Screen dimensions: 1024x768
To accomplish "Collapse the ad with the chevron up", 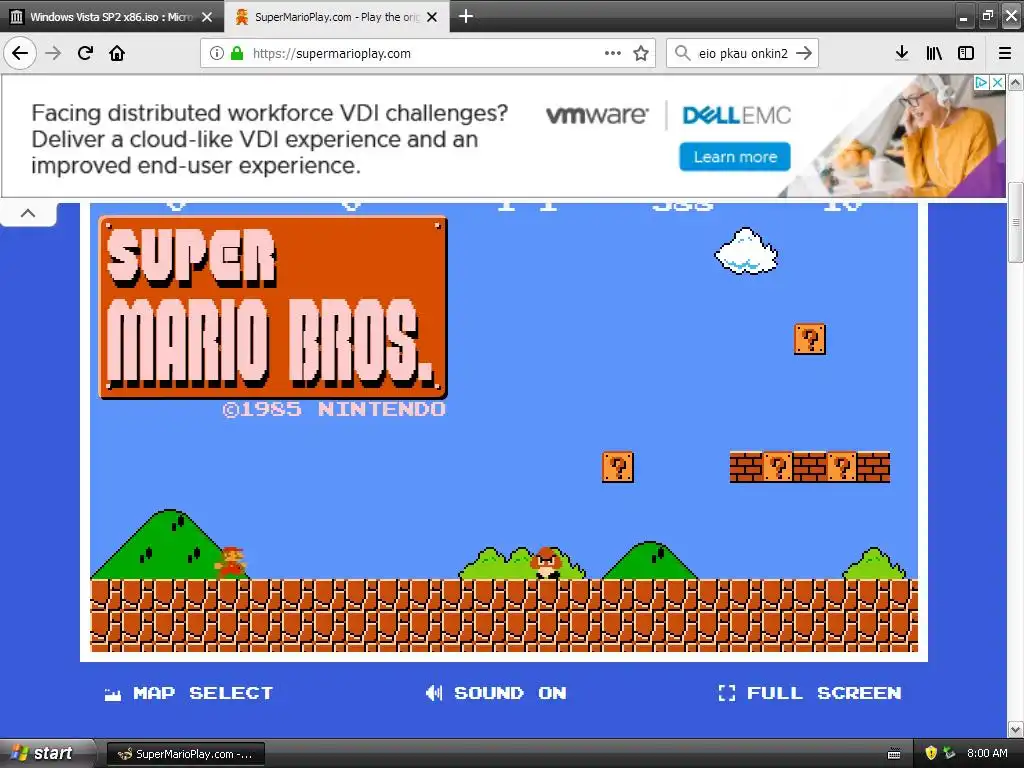I will pos(28,213).
